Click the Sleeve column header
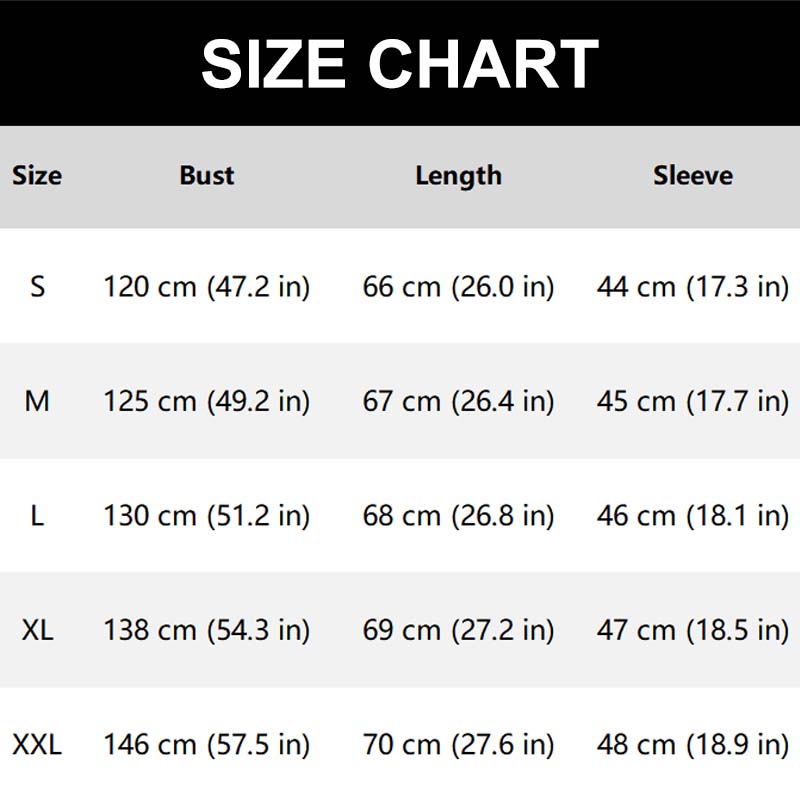The image size is (800, 800). pos(692,176)
